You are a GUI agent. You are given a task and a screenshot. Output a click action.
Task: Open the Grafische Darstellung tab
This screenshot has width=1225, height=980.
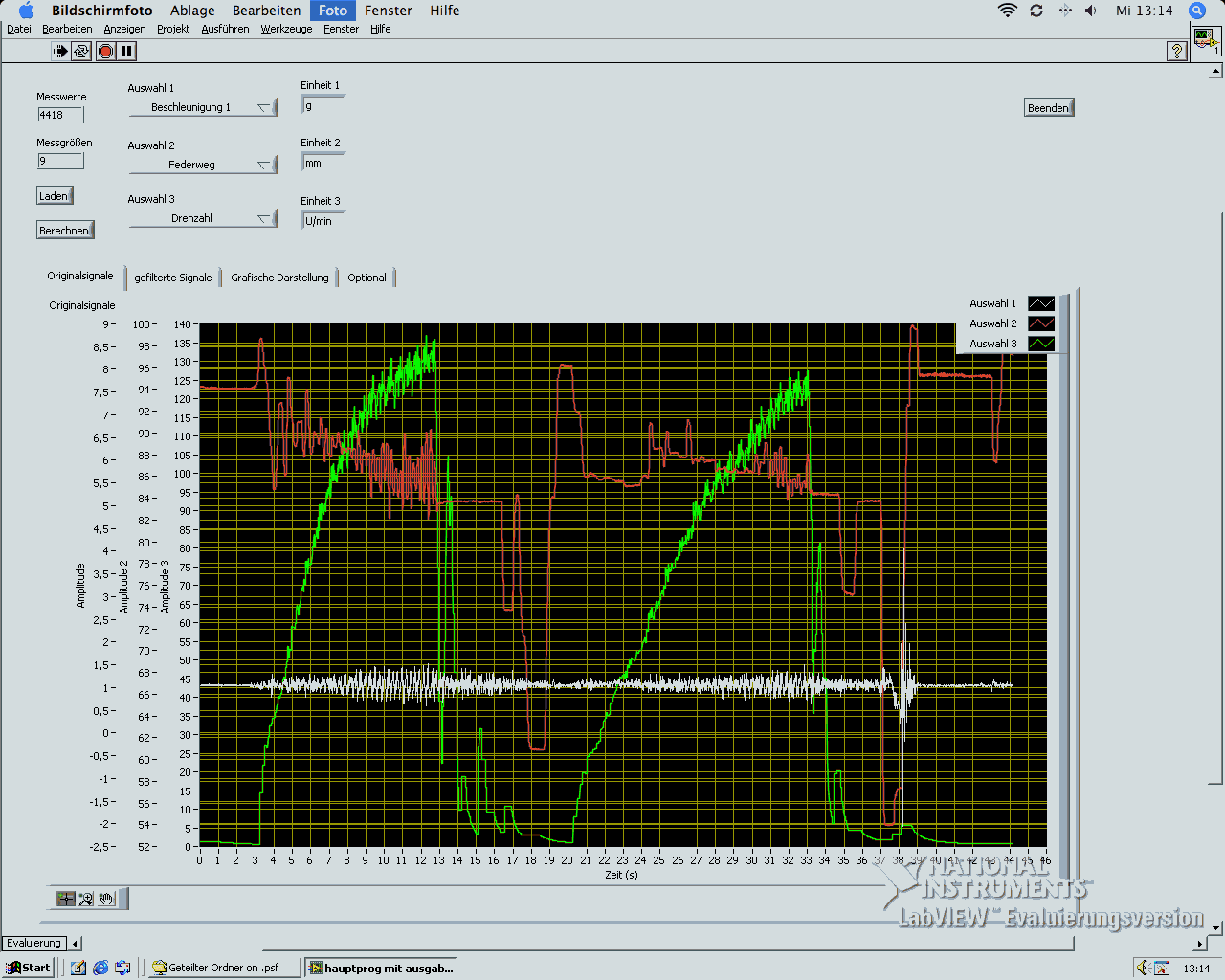279,278
